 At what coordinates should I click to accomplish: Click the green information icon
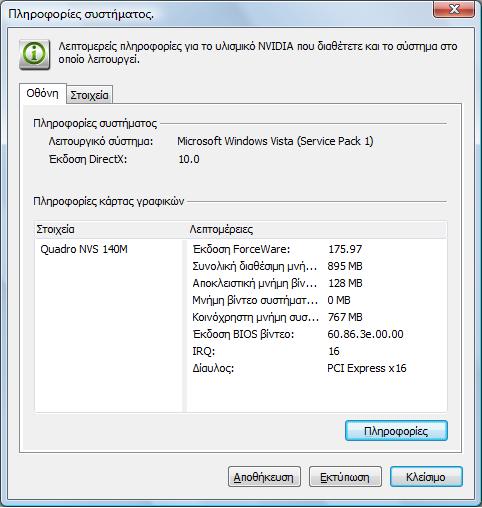[x=35, y=55]
